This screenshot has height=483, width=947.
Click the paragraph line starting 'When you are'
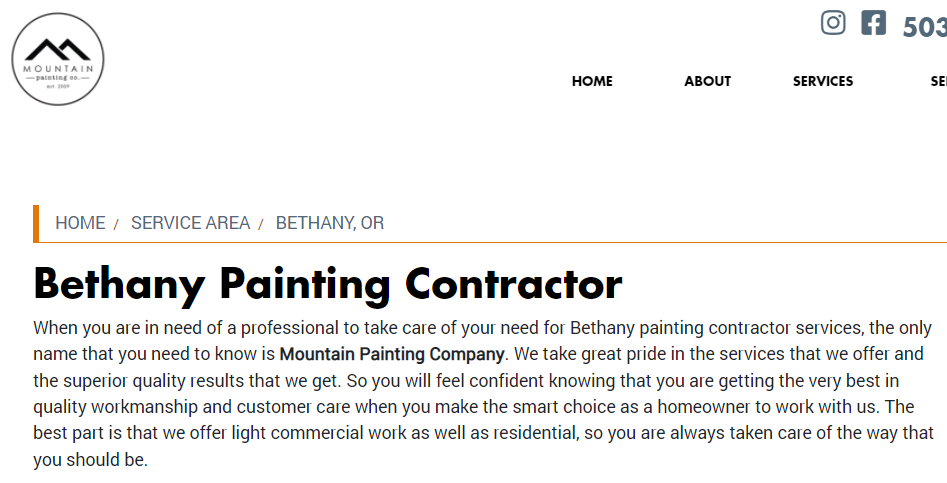point(483,328)
